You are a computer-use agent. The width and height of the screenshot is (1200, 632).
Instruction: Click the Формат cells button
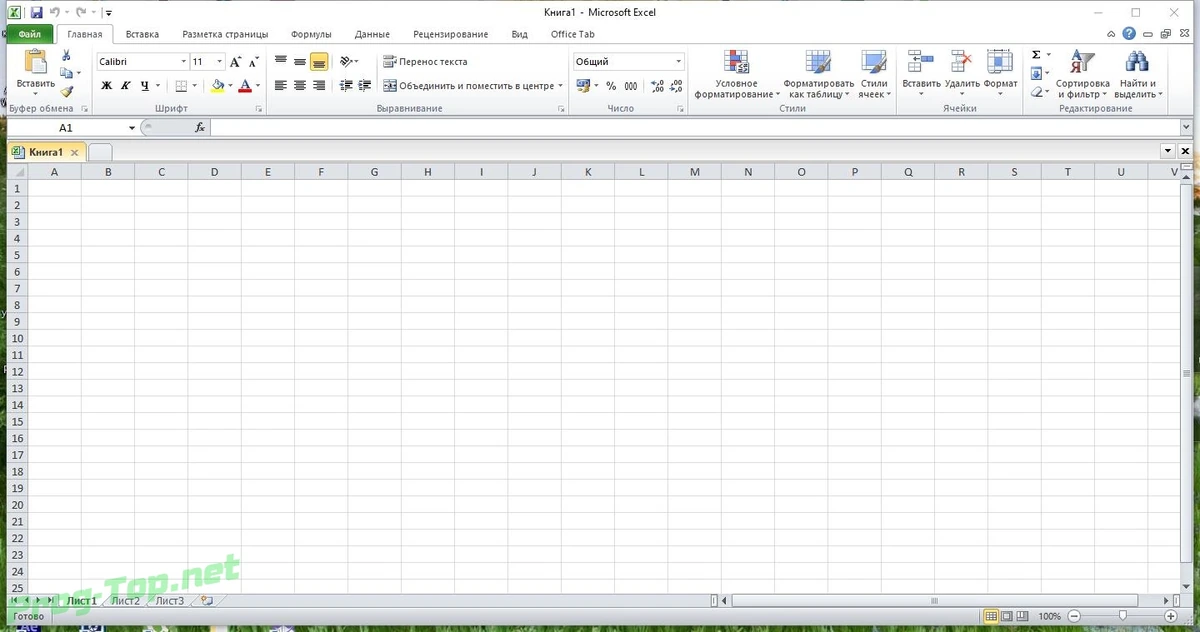tap(1000, 74)
